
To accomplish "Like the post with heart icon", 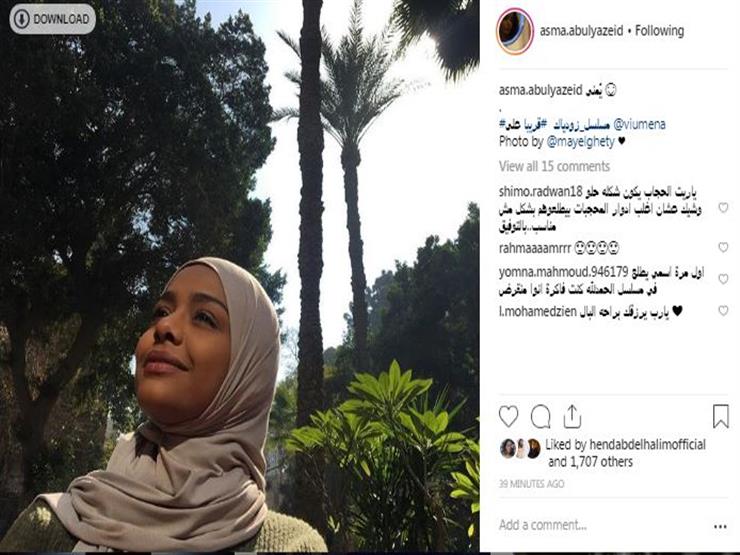I will [x=508, y=416].
